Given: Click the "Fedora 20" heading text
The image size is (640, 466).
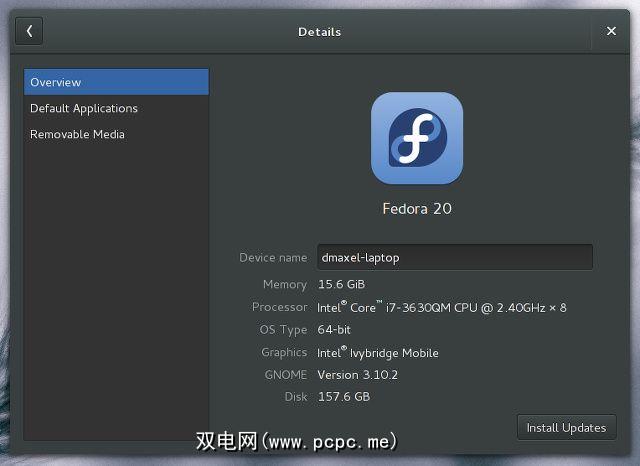Looking at the screenshot, I should [x=417, y=209].
